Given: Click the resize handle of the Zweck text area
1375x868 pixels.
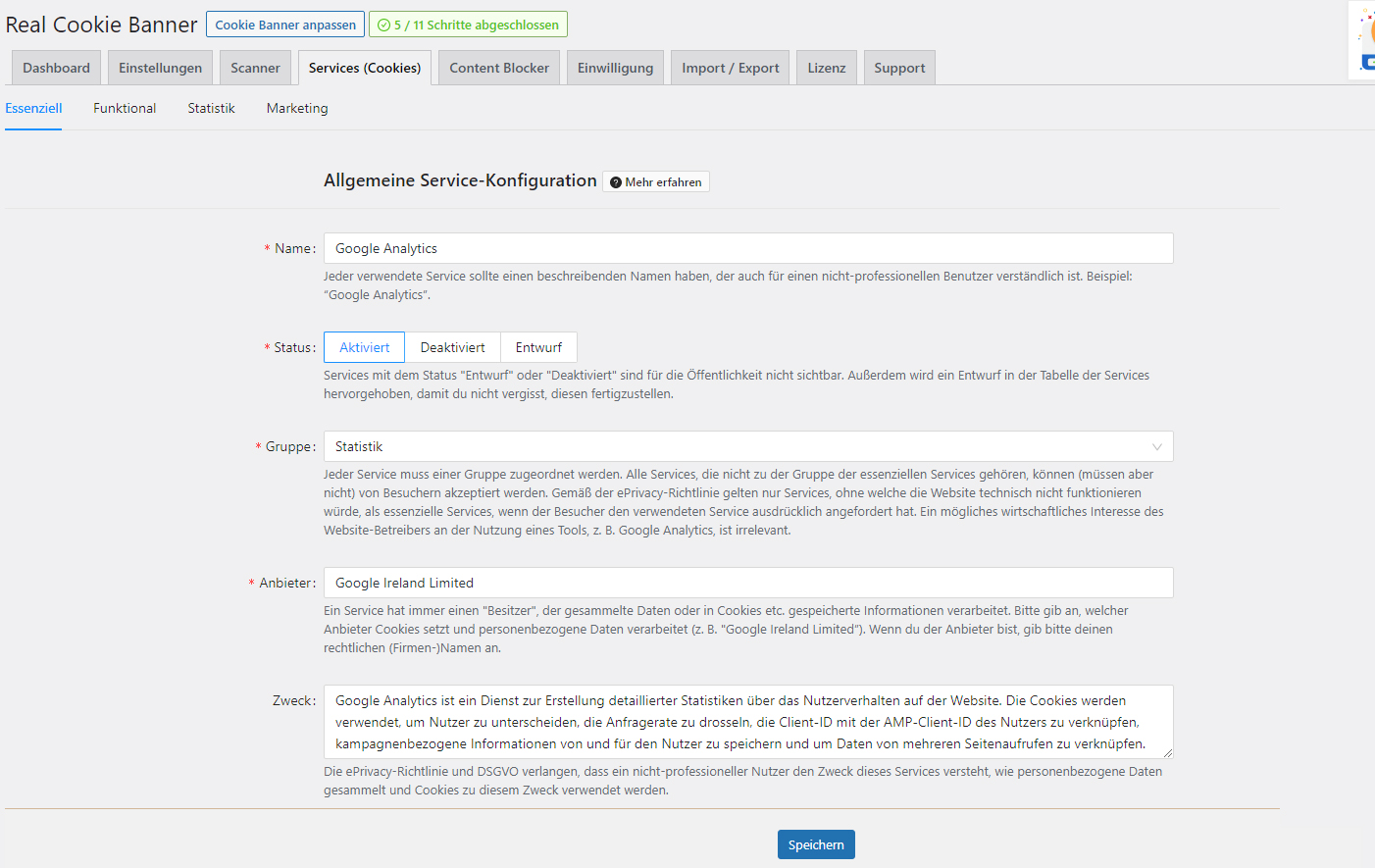Looking at the screenshot, I should coord(1167,753).
